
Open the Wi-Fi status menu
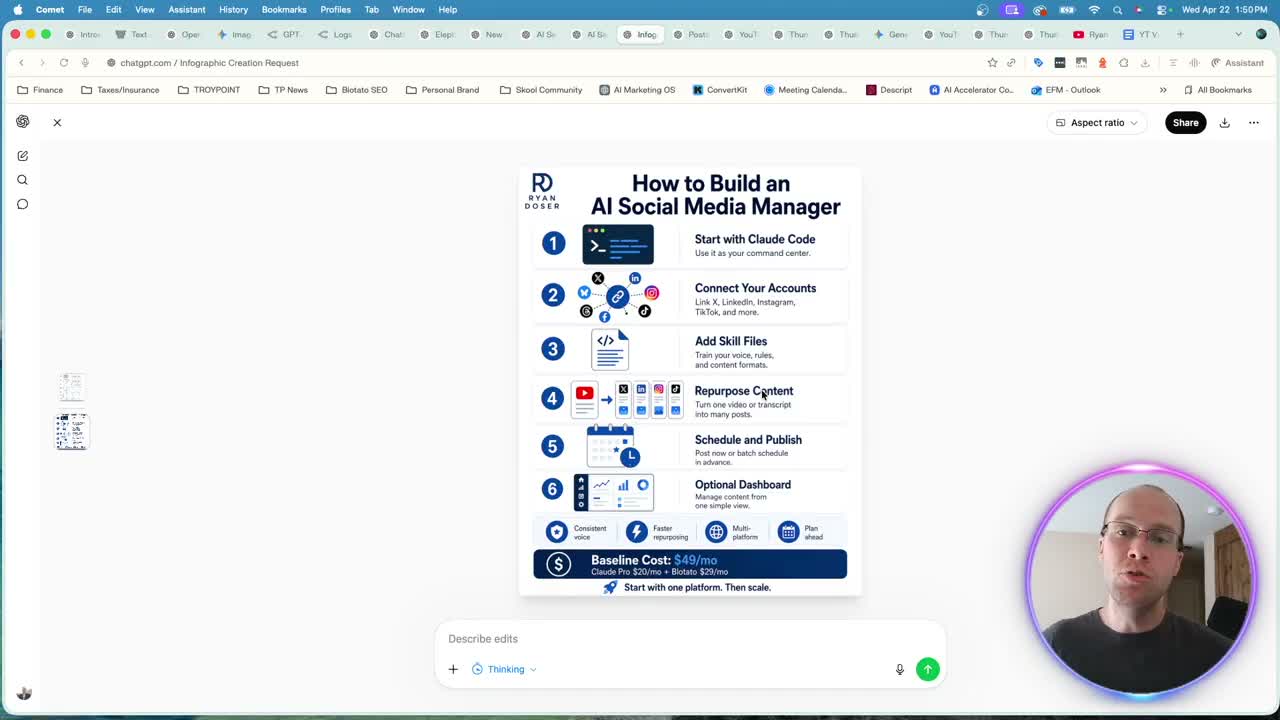[x=1094, y=10]
